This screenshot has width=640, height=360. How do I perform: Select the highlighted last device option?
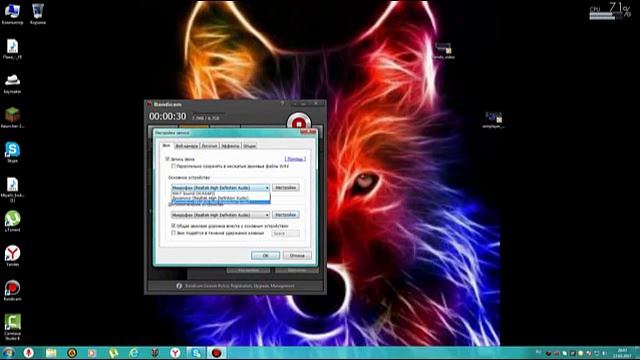click(220, 202)
